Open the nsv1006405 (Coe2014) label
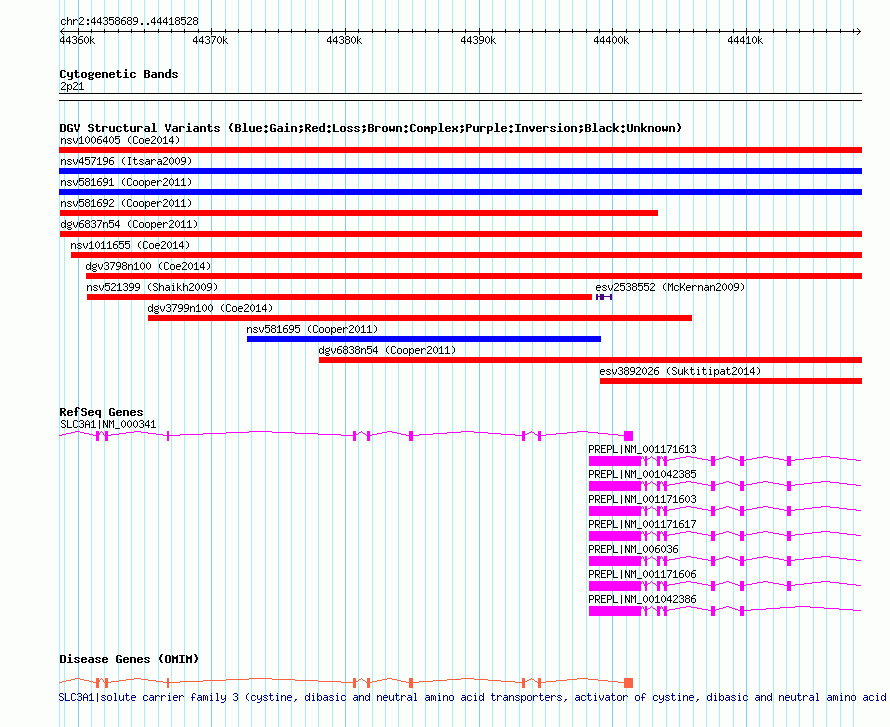The image size is (890, 727). point(120,140)
